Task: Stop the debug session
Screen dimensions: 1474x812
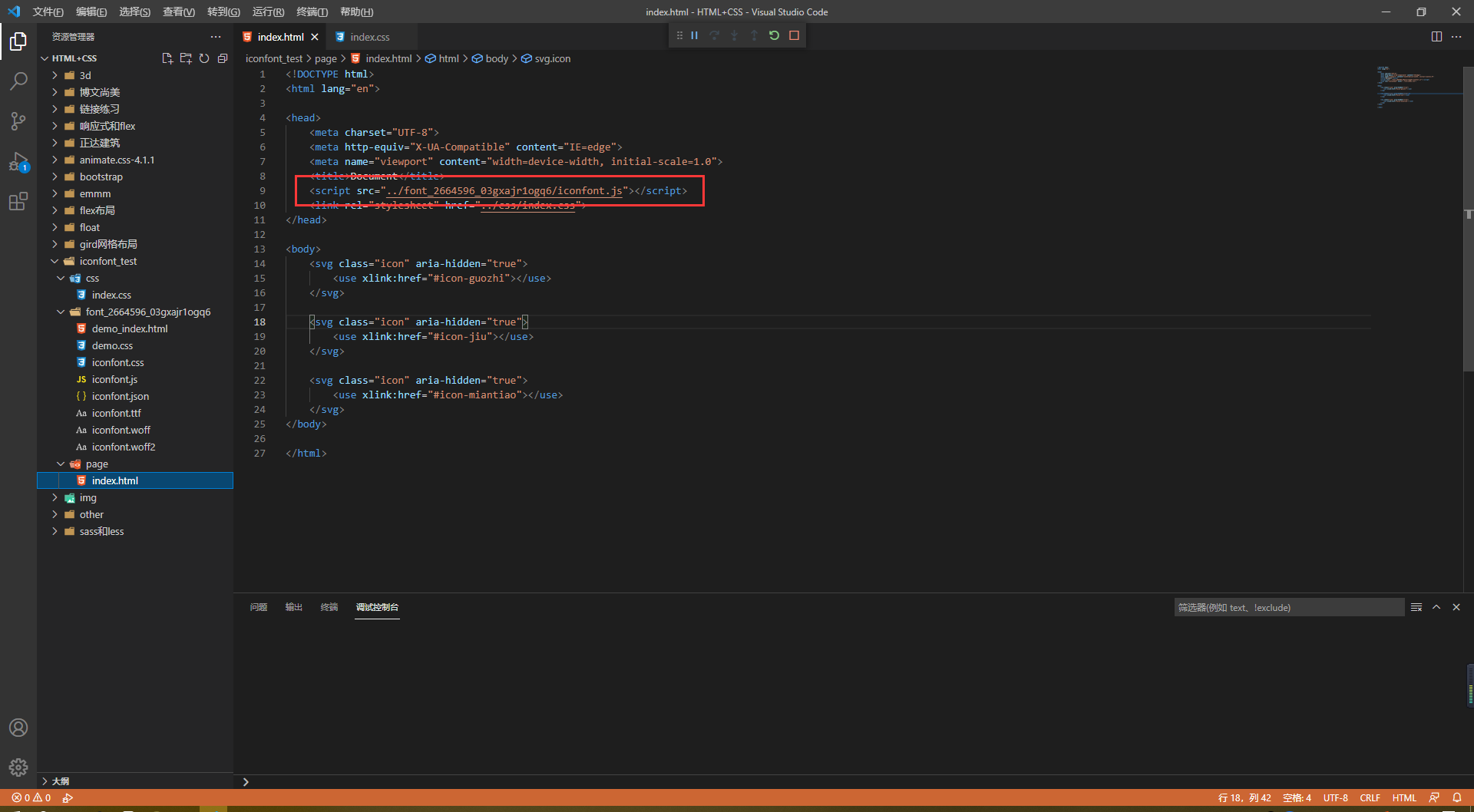Action: coord(795,35)
